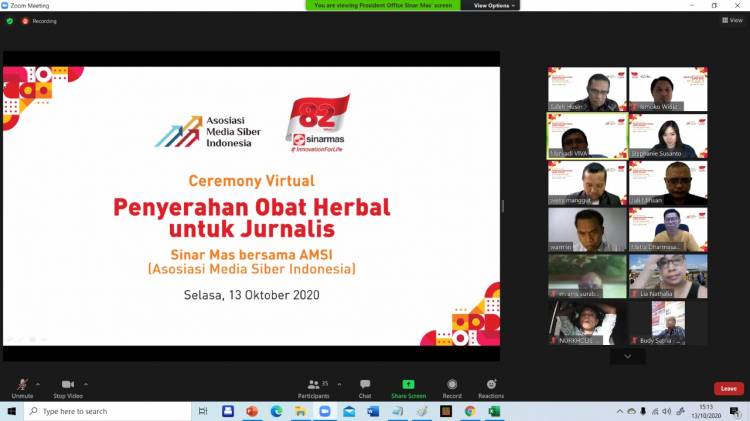This screenshot has width=750, height=421.
Task: Click the red Recording indicator
Action: pyautogui.click(x=39, y=21)
